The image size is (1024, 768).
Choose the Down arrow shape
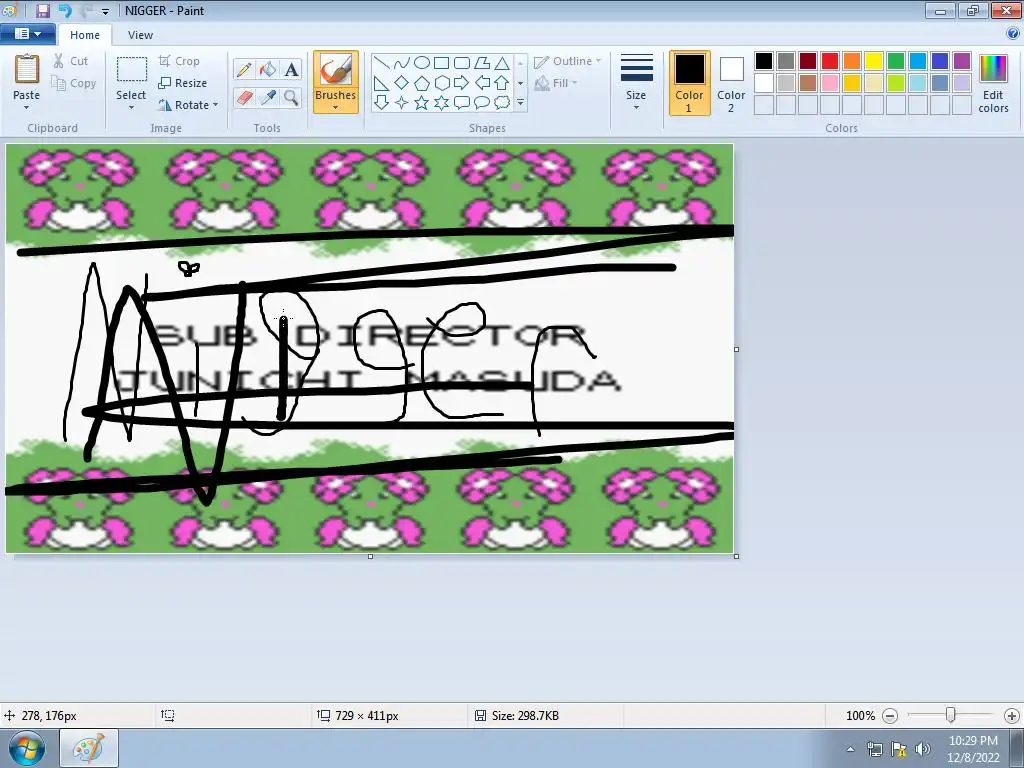(x=382, y=103)
